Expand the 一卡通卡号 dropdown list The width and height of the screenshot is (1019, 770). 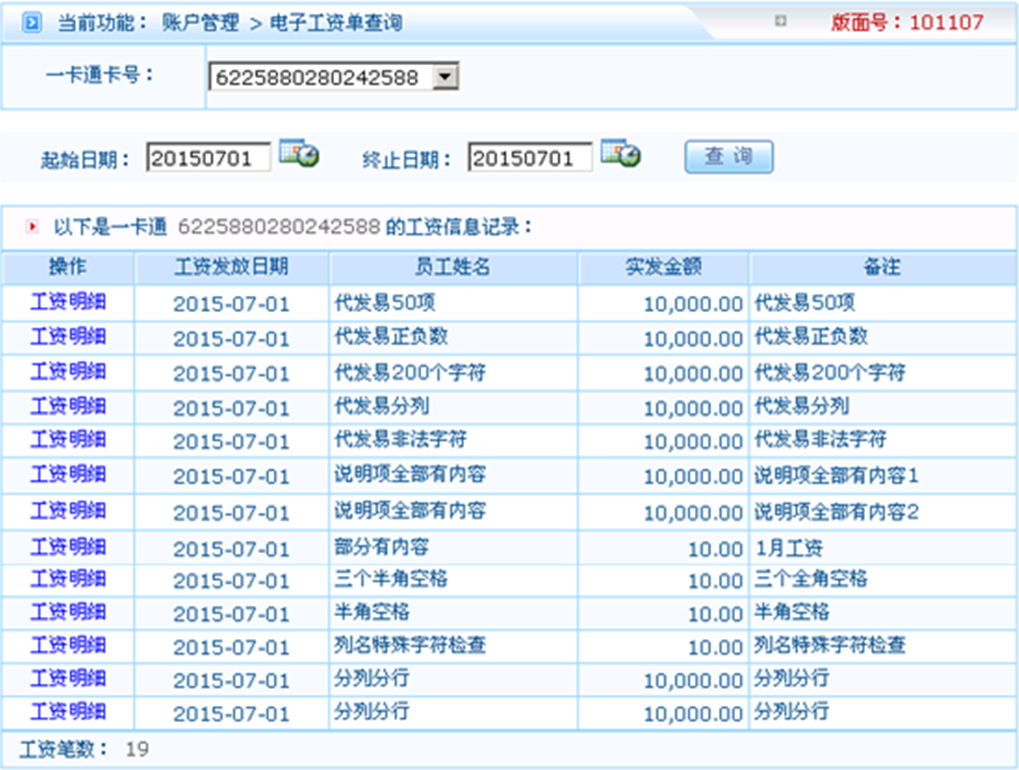446,77
